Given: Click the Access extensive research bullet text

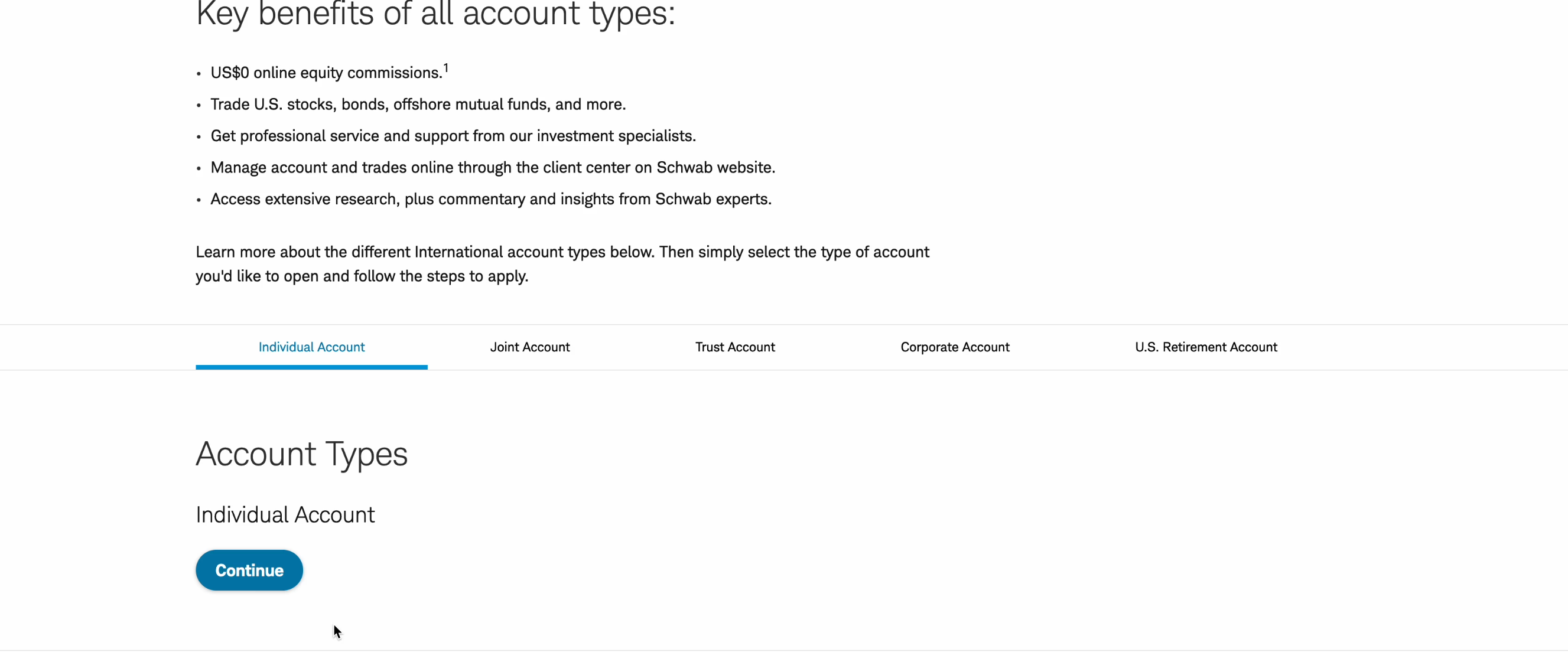Looking at the screenshot, I should pyautogui.click(x=490, y=199).
